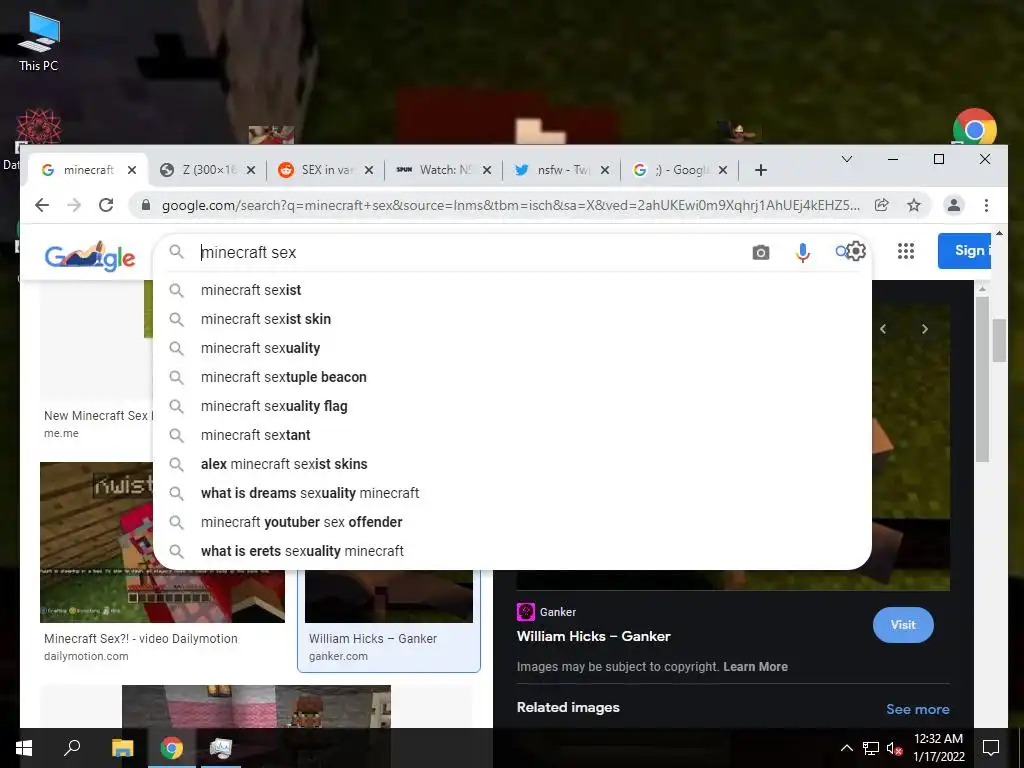Select suggestion "alex minecraft sexist skins"
The image size is (1024, 768).
512,464
